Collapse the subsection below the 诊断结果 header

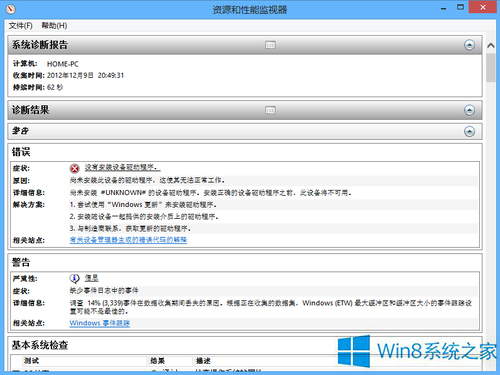coord(469,132)
